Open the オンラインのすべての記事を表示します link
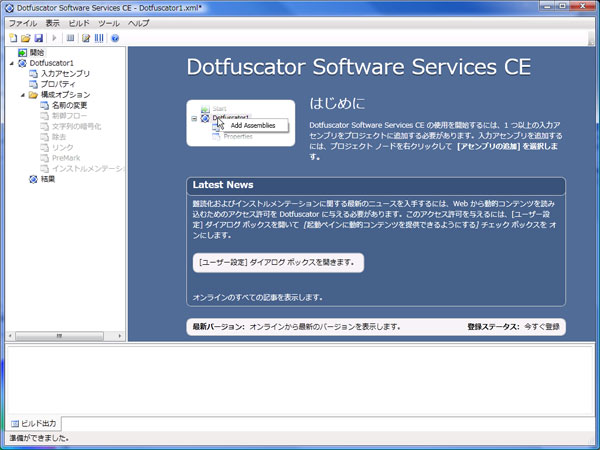This screenshot has height=450, width=600. (257, 297)
